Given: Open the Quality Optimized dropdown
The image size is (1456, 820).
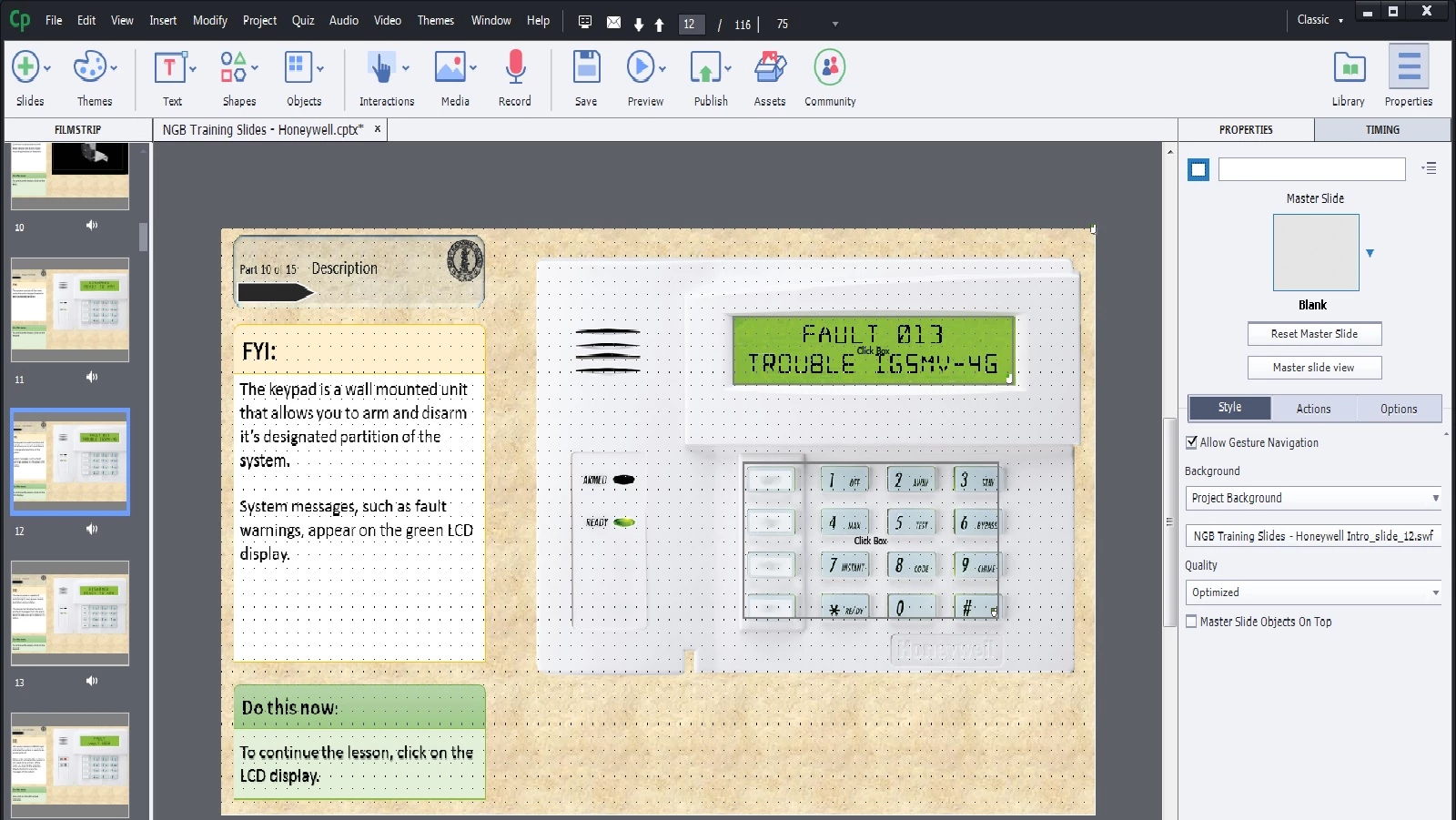Looking at the screenshot, I should click(1314, 592).
